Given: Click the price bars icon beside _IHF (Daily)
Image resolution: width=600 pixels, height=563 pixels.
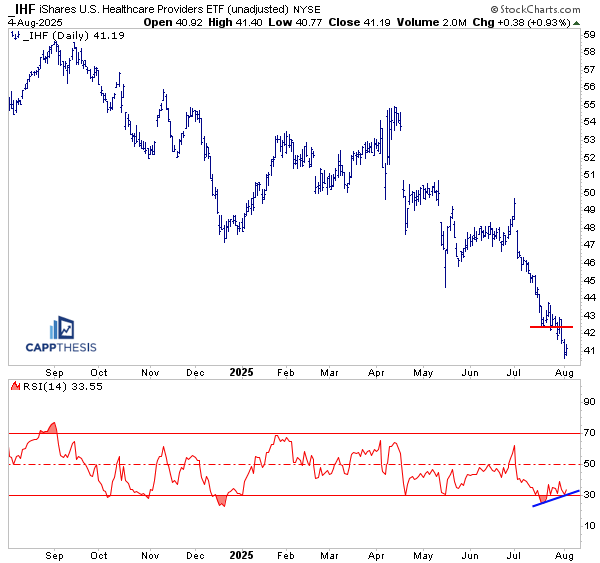Looking at the screenshot, I should click(15, 36).
